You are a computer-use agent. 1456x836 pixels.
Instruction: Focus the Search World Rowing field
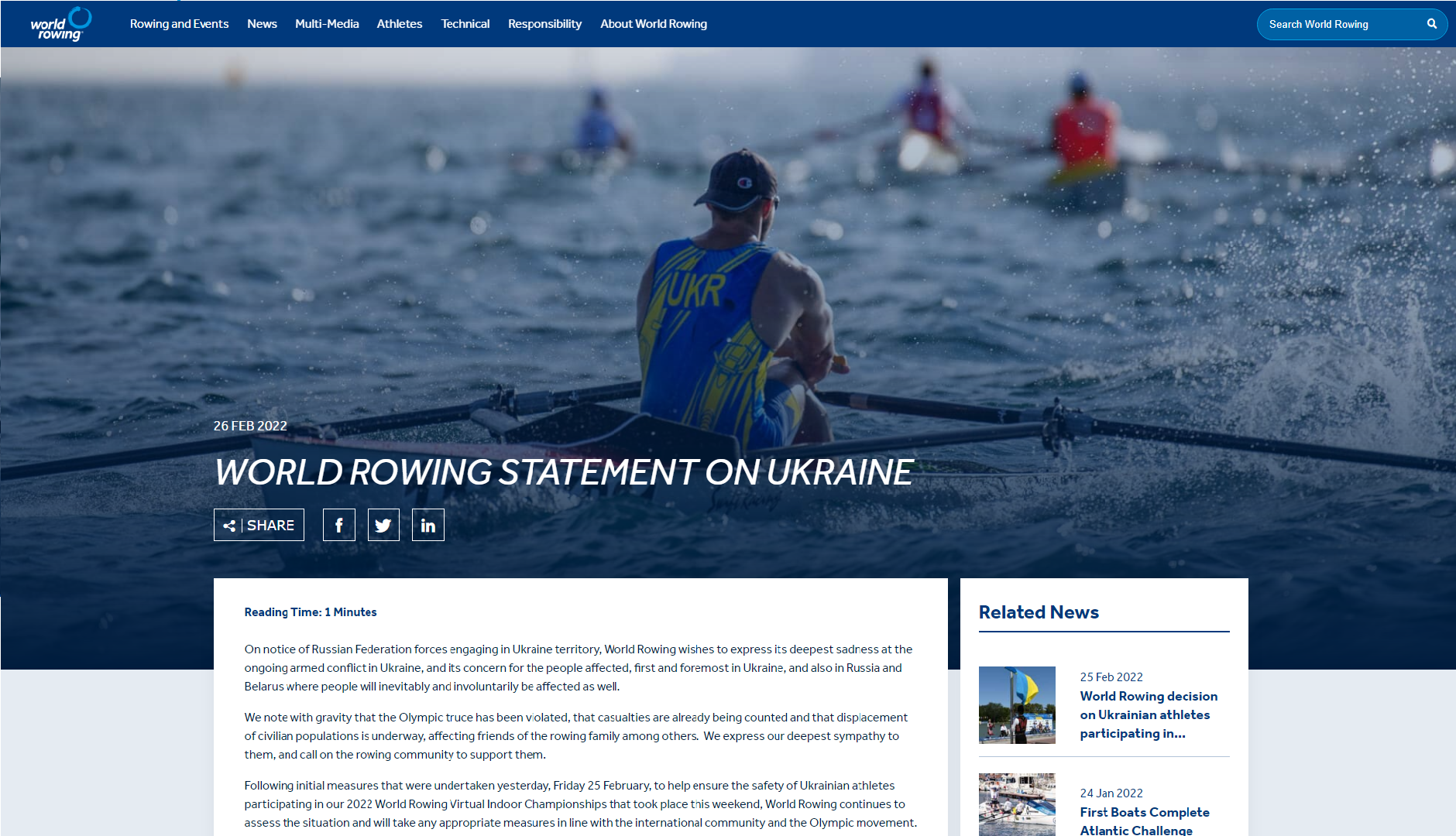tap(1340, 24)
